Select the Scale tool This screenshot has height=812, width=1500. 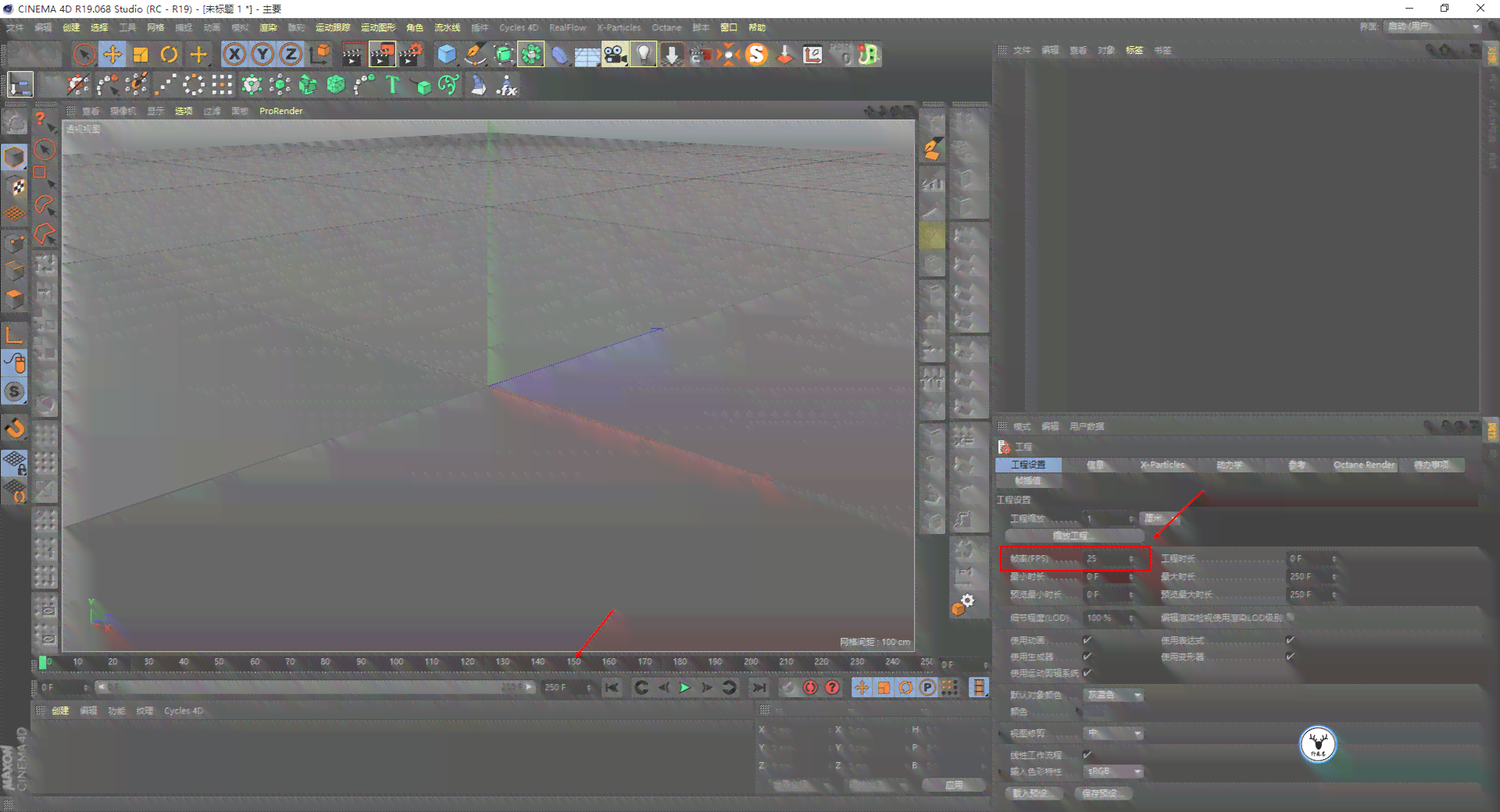141,54
